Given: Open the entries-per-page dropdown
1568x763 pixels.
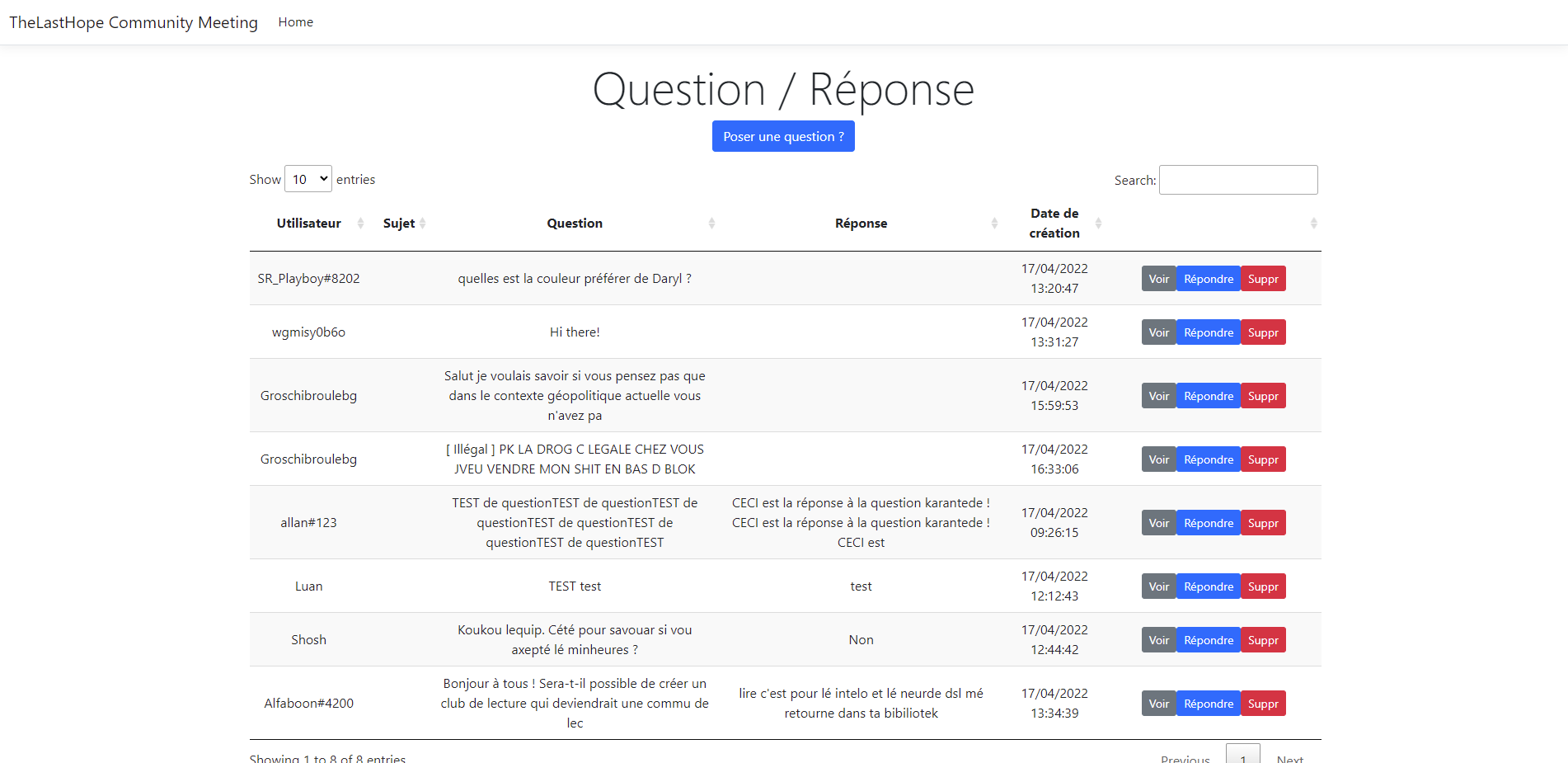Looking at the screenshot, I should [x=308, y=179].
